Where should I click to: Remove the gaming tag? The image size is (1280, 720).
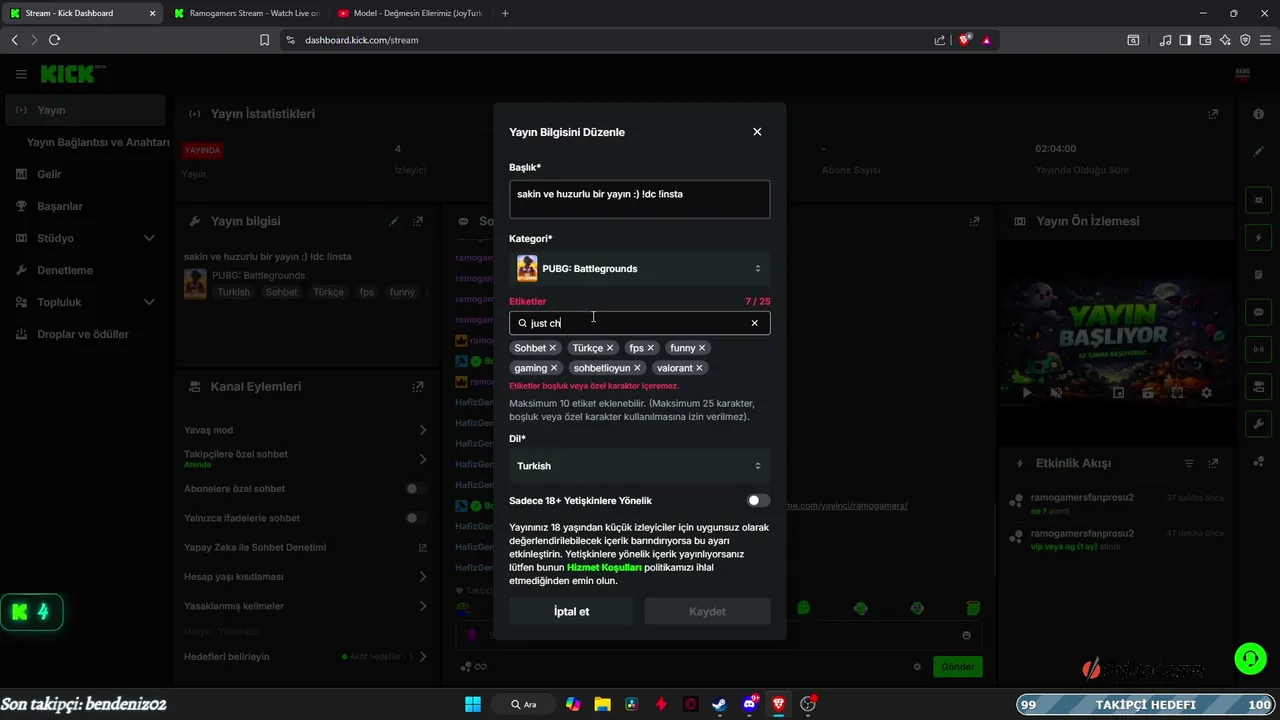(554, 368)
